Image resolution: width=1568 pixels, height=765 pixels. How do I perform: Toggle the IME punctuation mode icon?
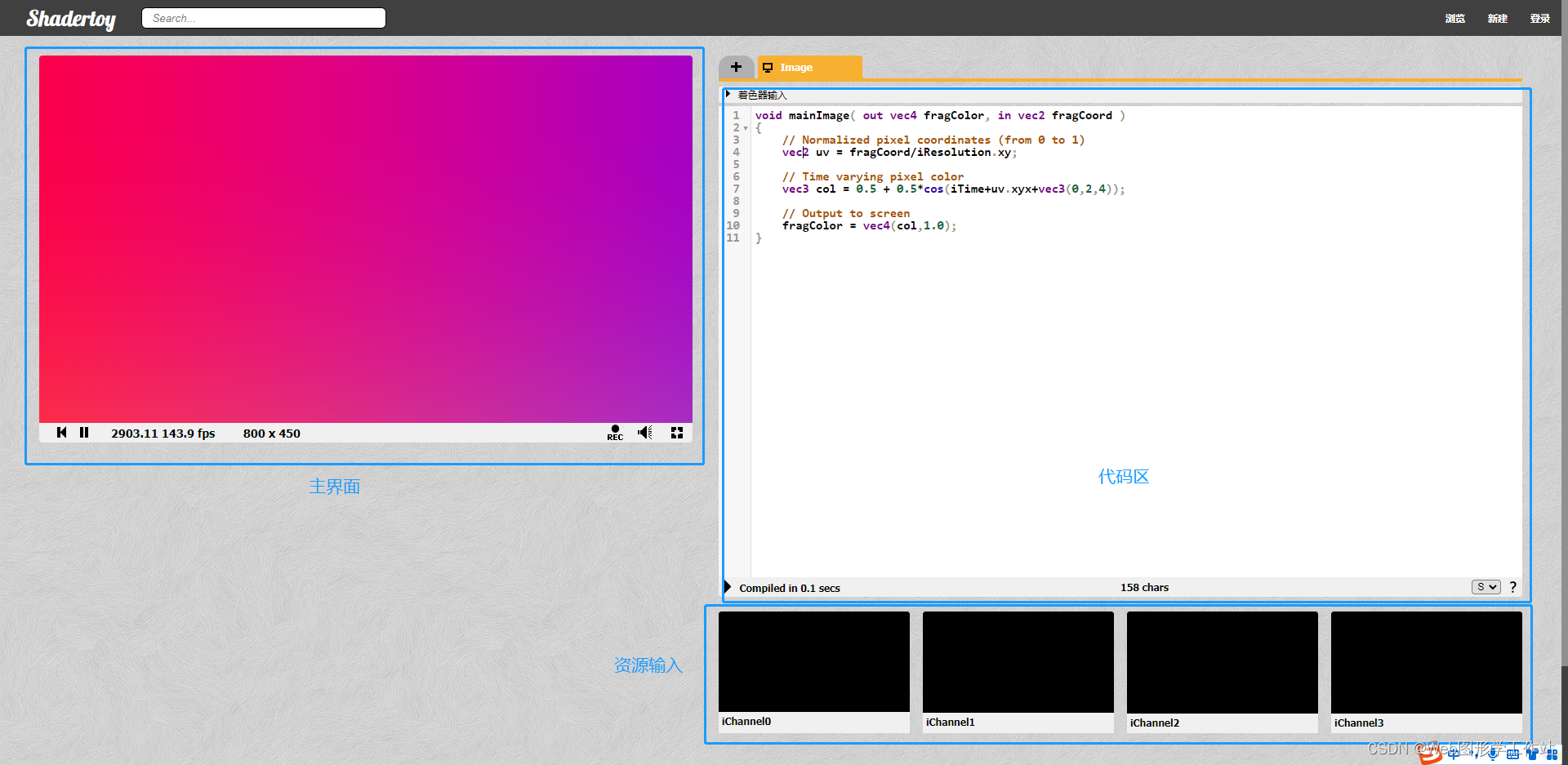1474,755
